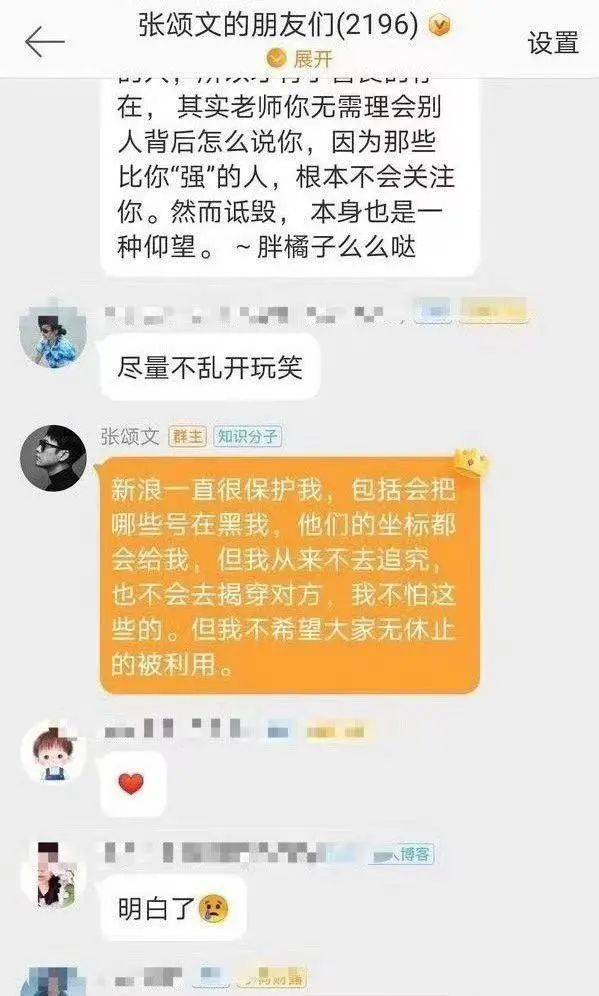Tap the red heart message
This screenshot has height=996, width=599.
tap(132, 784)
